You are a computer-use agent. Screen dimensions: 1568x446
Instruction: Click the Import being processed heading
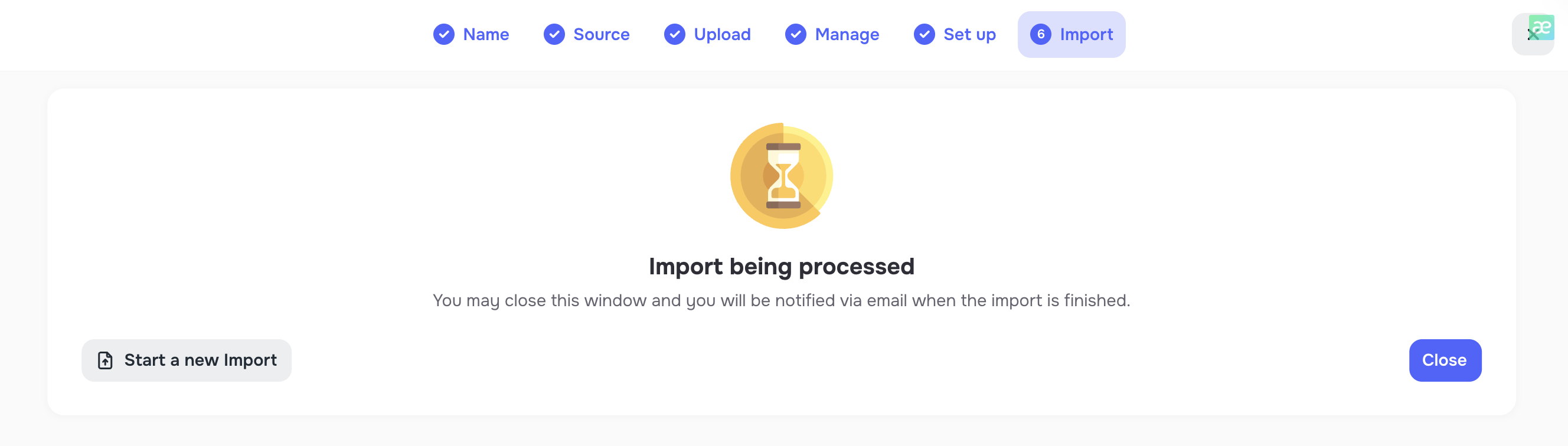(x=782, y=266)
